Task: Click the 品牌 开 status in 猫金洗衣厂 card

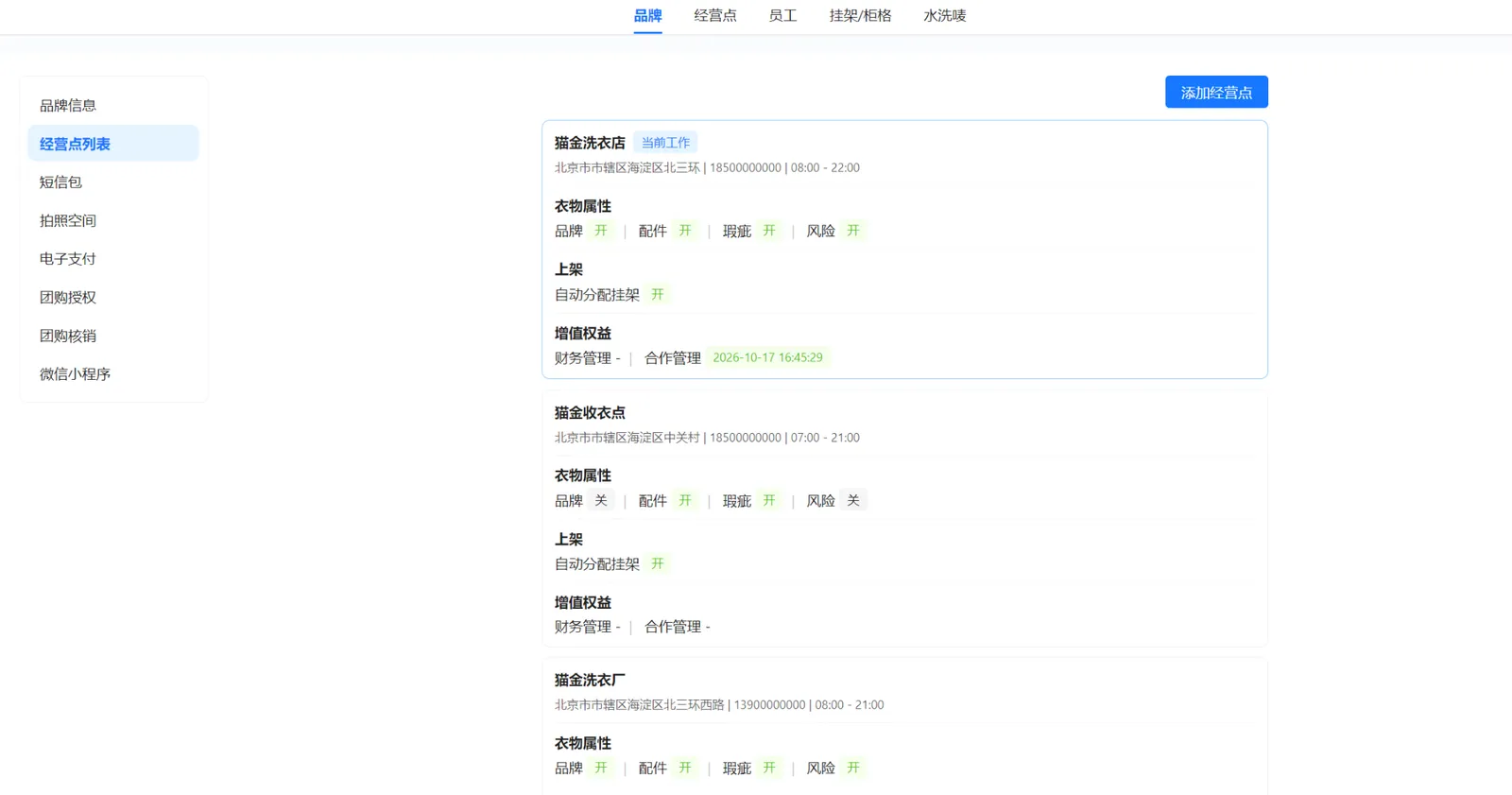Action: (x=601, y=769)
